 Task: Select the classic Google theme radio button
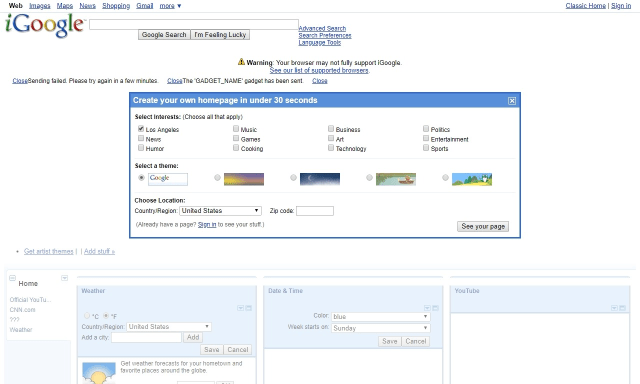tap(141, 178)
